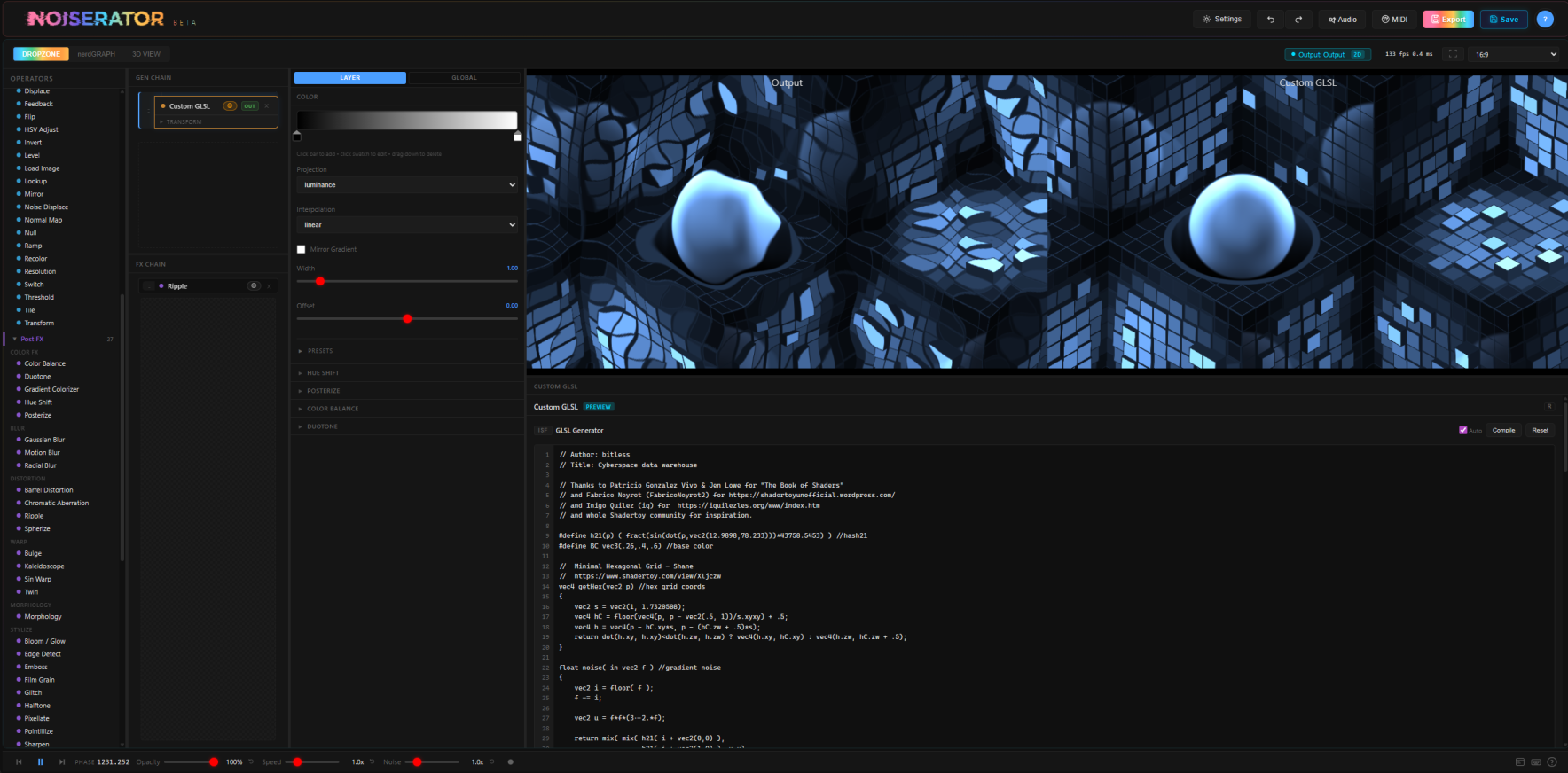Click the Save button

tap(1504, 20)
